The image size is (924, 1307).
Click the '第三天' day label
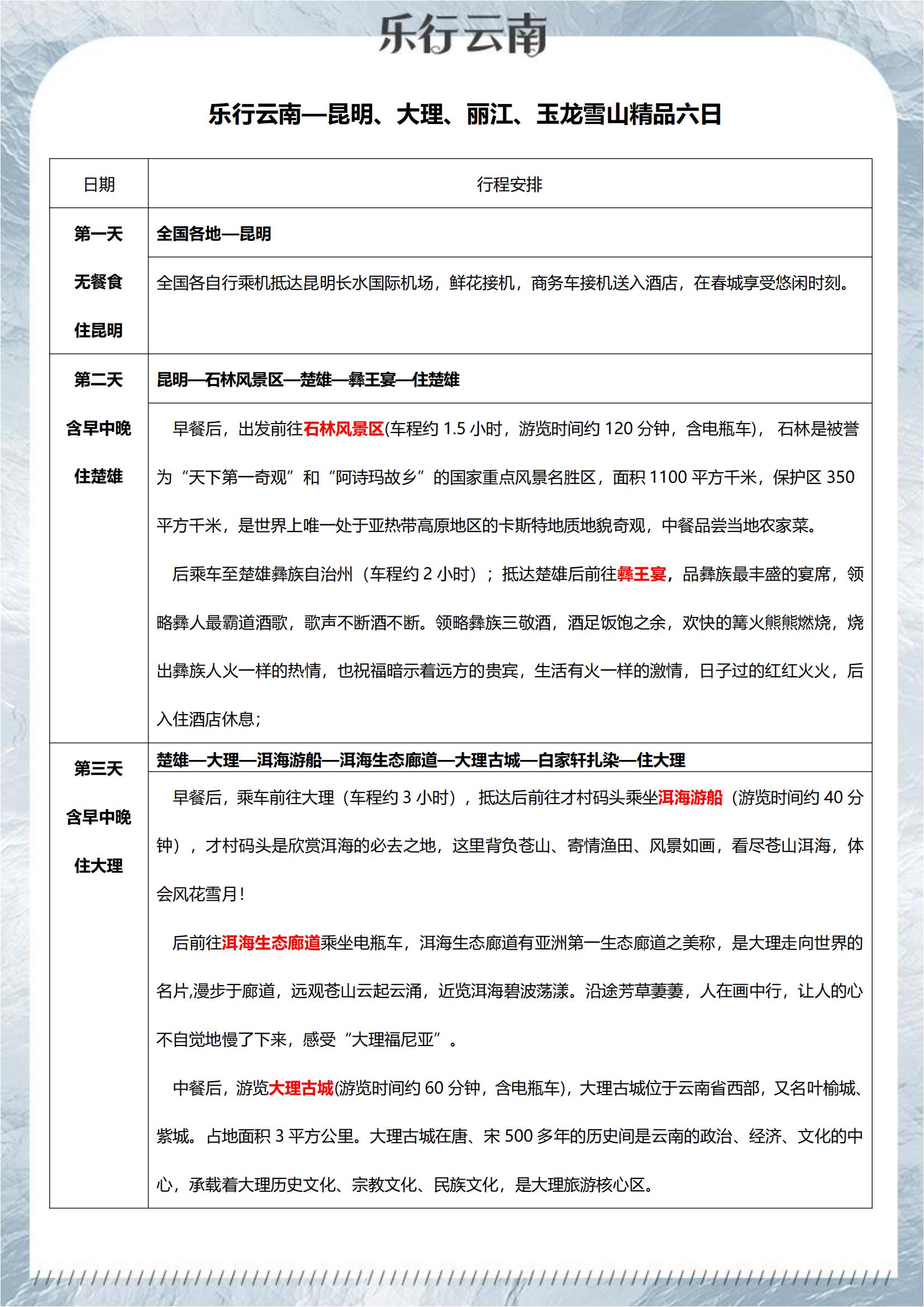[x=98, y=768]
